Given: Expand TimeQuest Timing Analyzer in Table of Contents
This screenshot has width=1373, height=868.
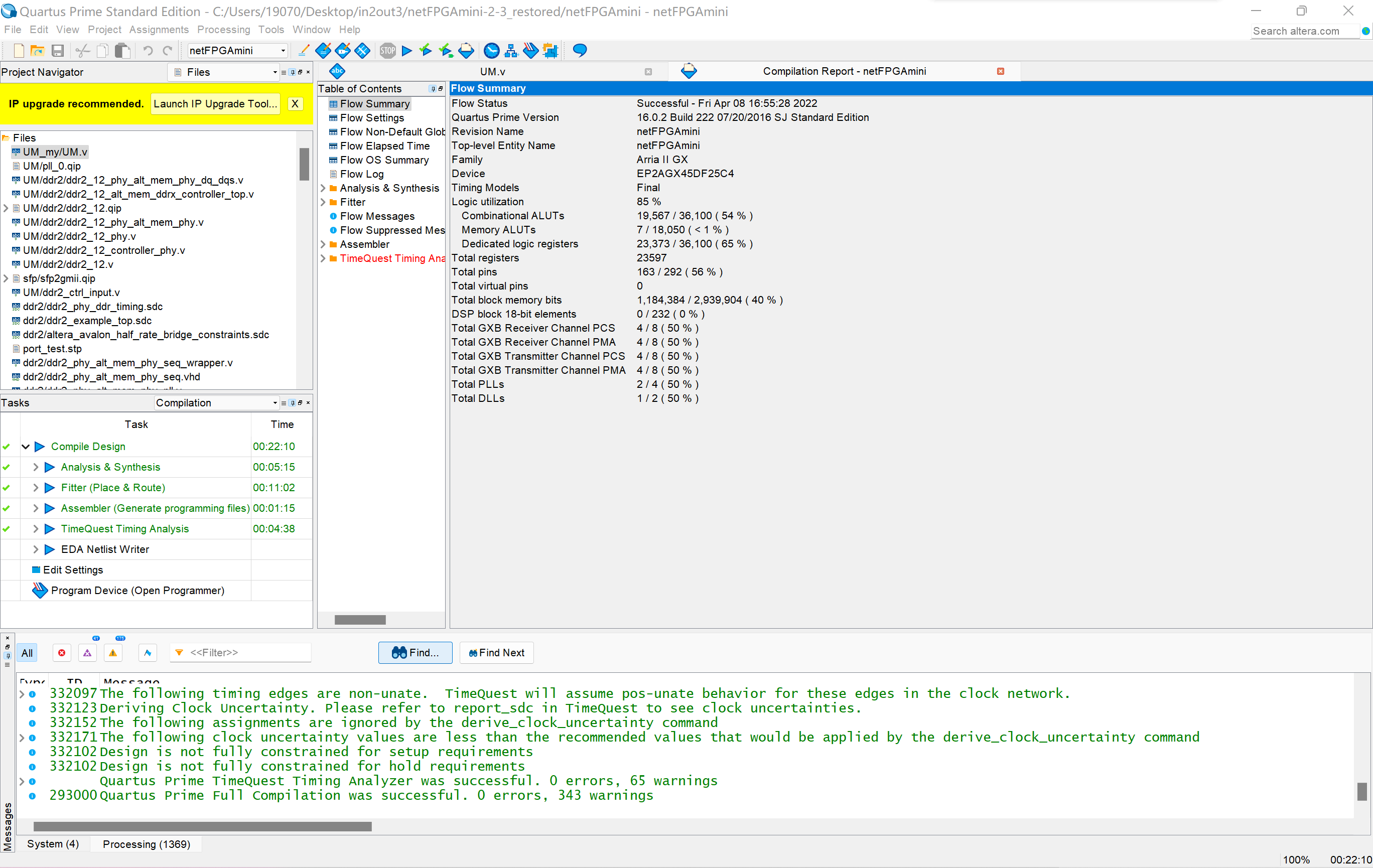Looking at the screenshot, I should (323, 259).
